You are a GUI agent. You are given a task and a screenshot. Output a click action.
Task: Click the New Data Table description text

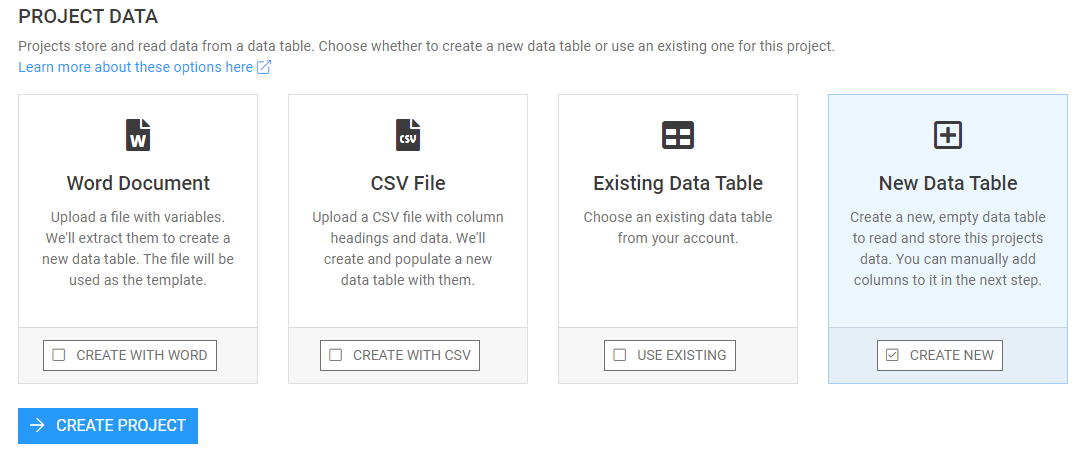pyautogui.click(x=948, y=248)
